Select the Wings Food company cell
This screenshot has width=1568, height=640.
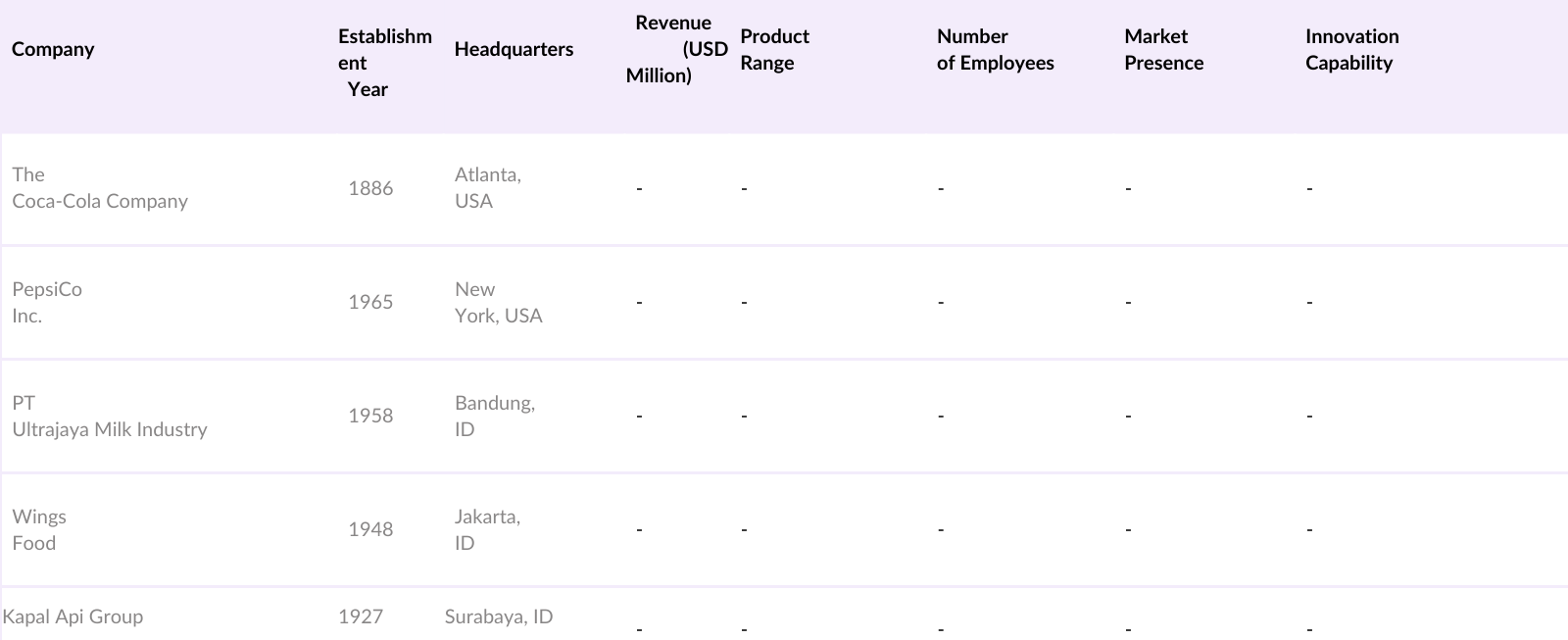(x=39, y=529)
